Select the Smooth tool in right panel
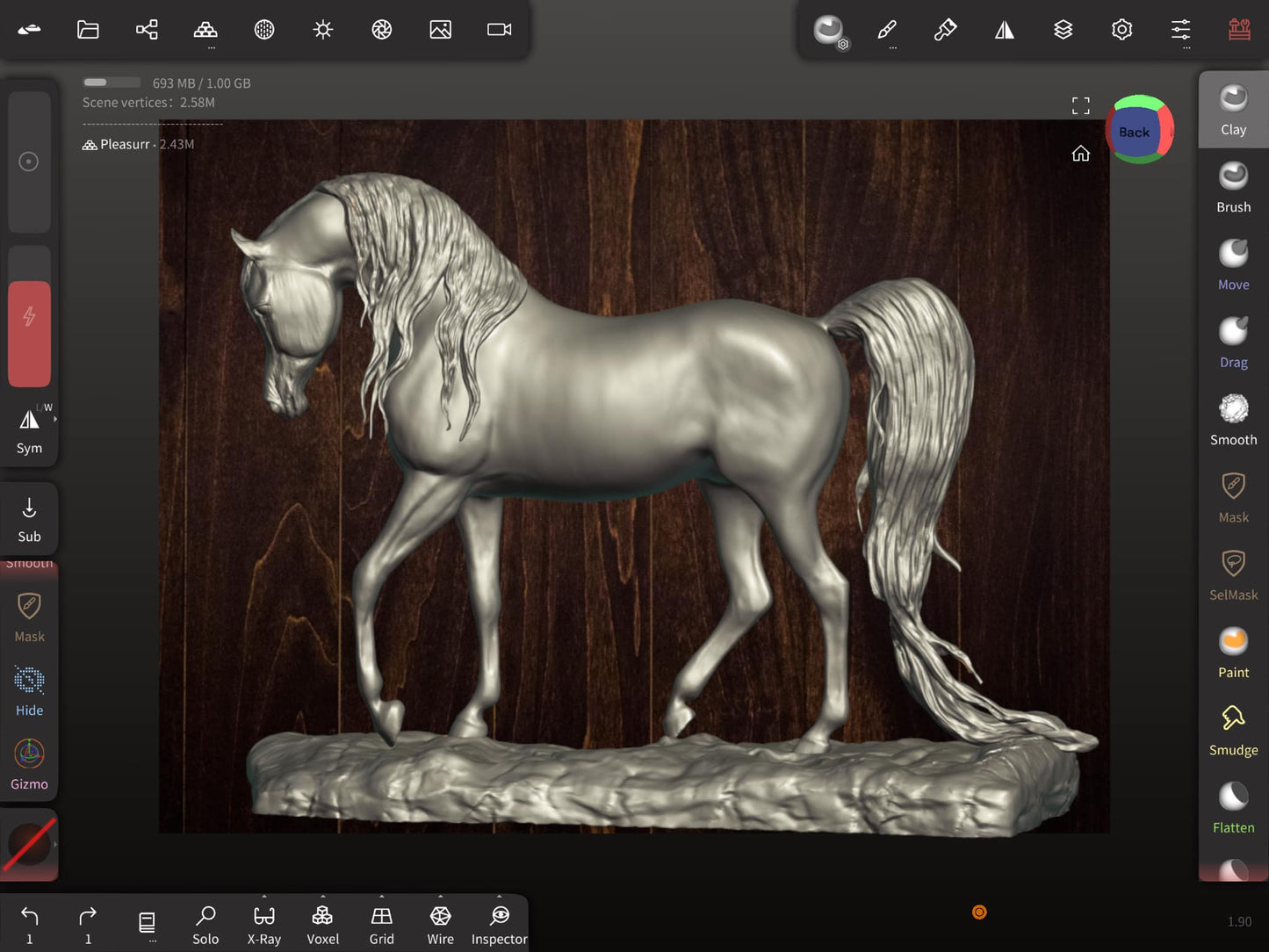The image size is (1269, 952). [x=1233, y=420]
